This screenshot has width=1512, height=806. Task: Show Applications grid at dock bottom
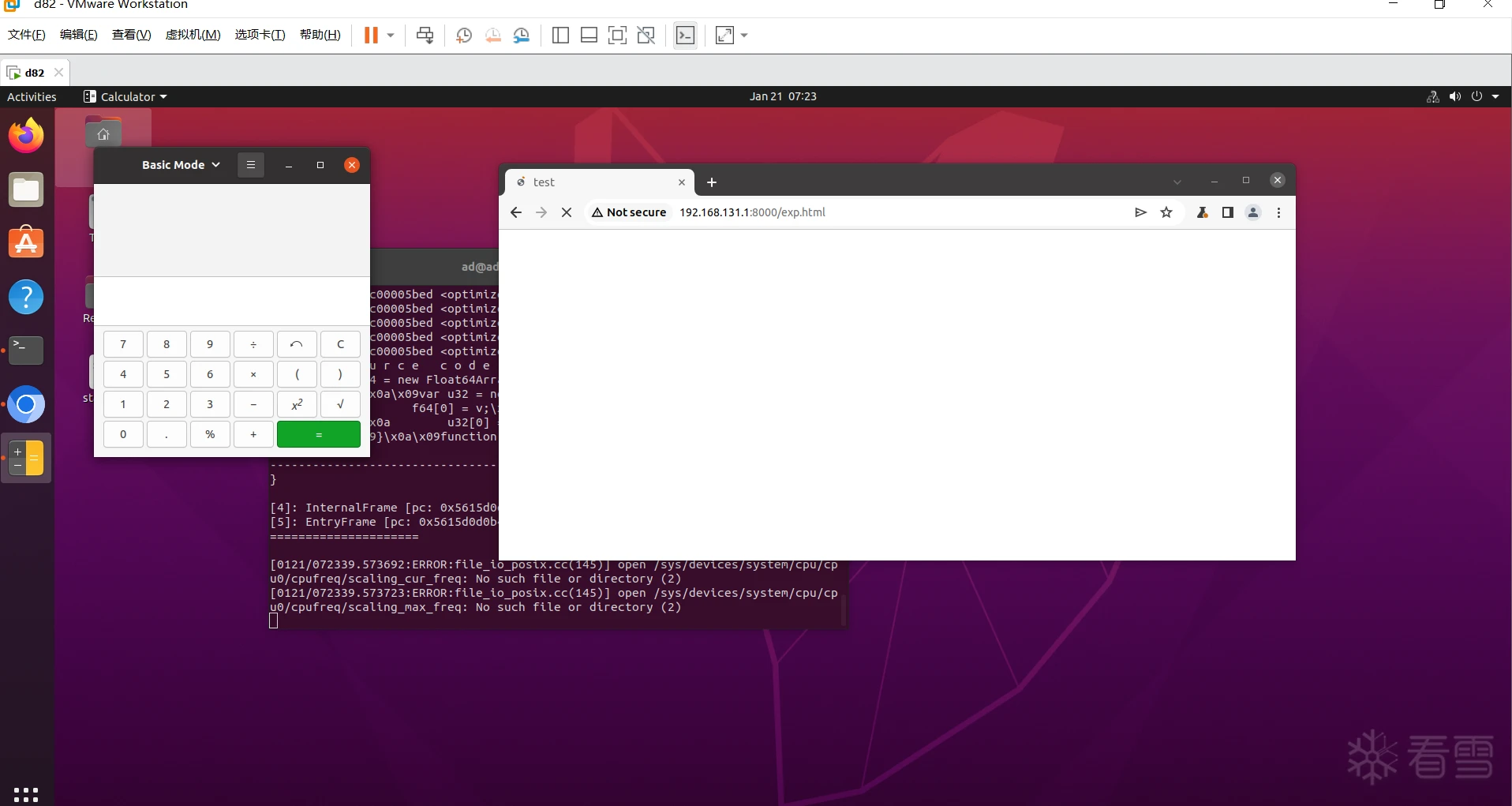coord(26,793)
